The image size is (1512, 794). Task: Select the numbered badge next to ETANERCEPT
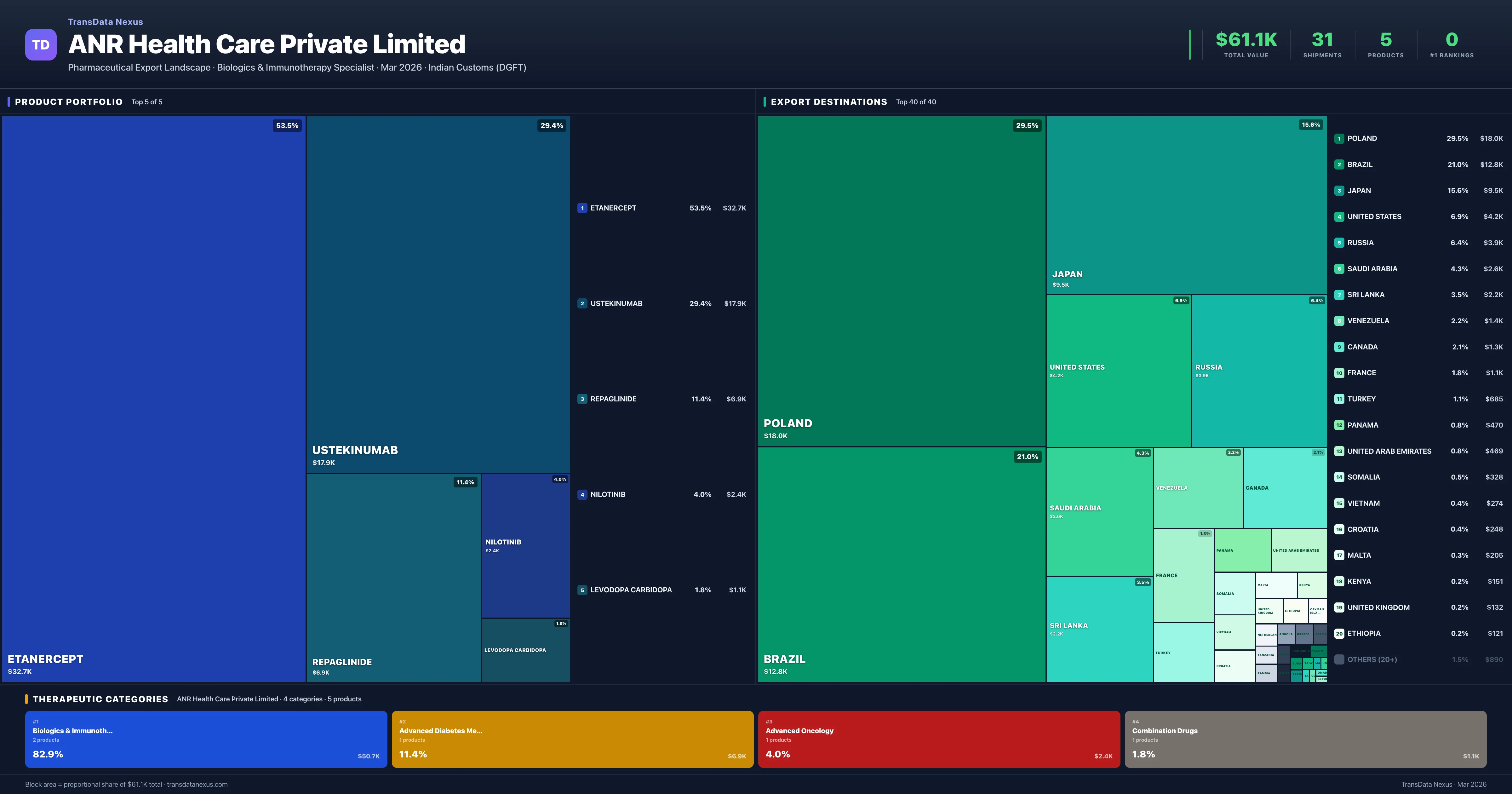click(582, 207)
